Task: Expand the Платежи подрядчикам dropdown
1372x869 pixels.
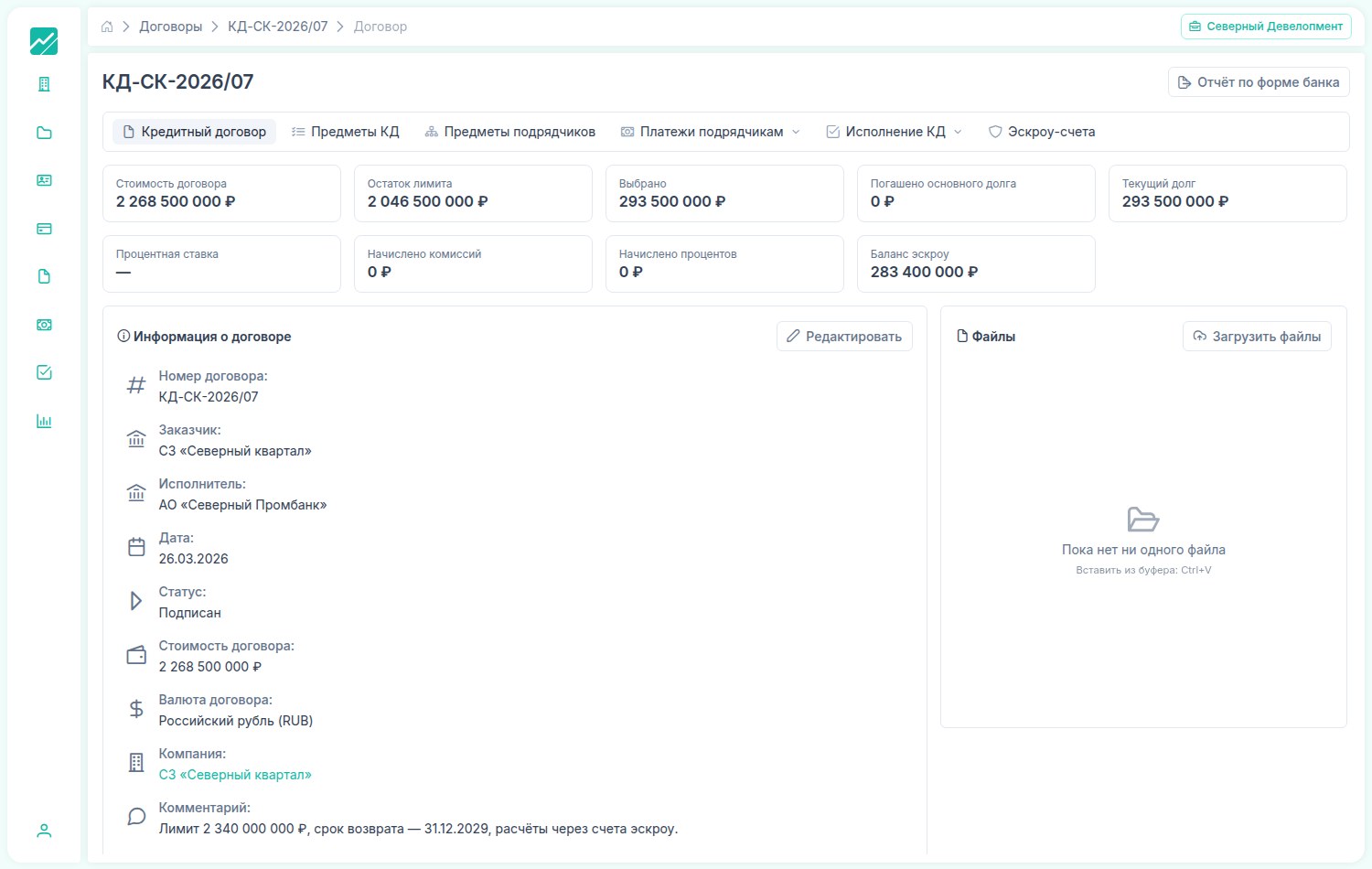Action: [x=711, y=132]
